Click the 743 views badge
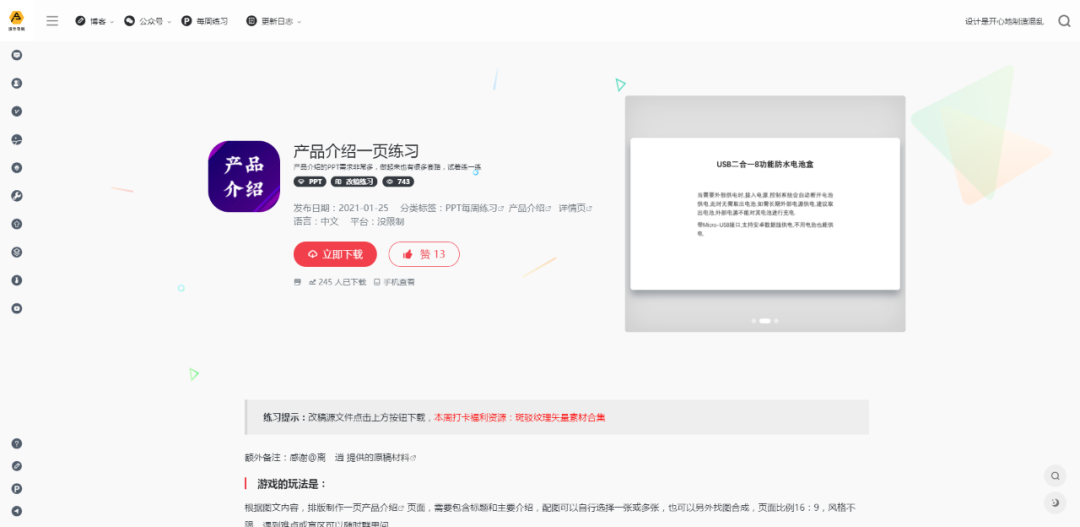Screen dimensions: 1080x527 [x=398, y=182]
